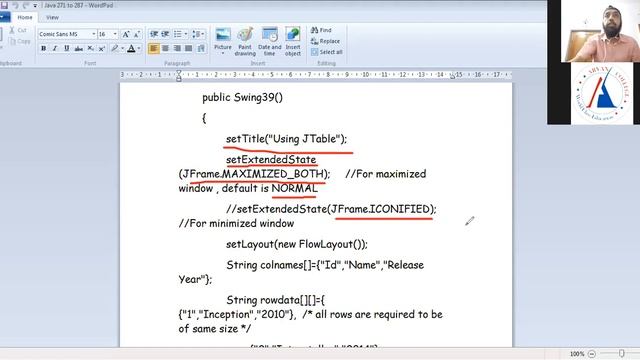Open list style dropdown arrow
Image resolution: width=640 pixels, height=360 pixels.
186,34
